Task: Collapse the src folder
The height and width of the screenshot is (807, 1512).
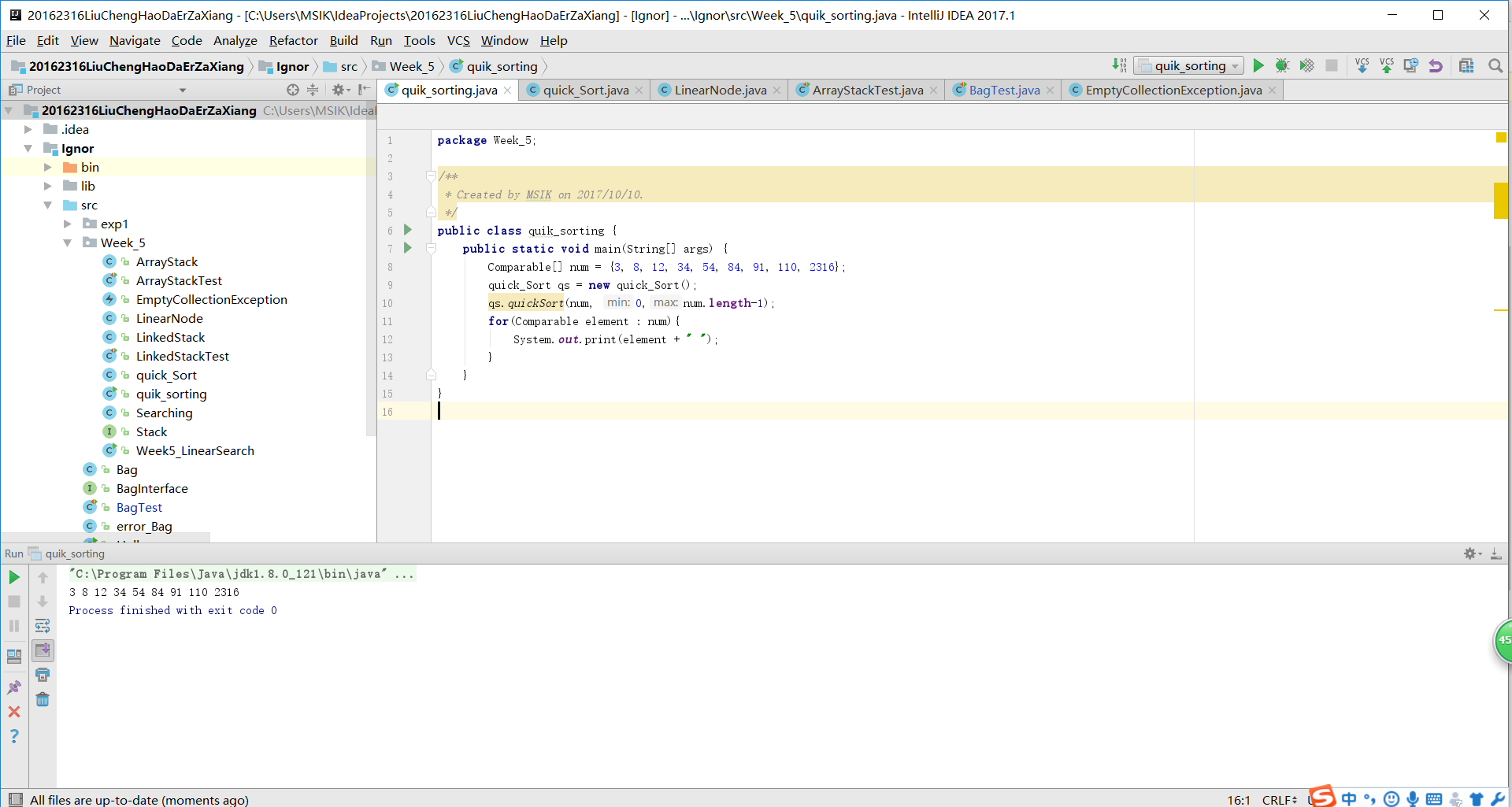Action: (x=48, y=205)
